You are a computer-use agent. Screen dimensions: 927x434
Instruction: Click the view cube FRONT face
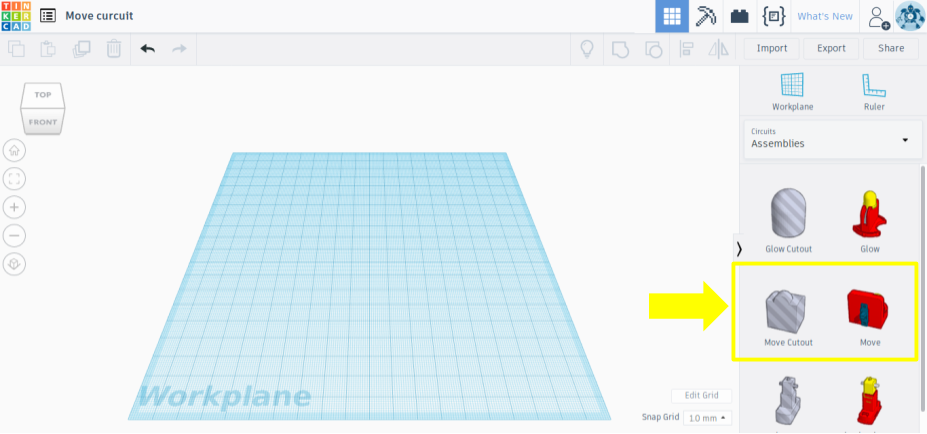click(x=43, y=122)
